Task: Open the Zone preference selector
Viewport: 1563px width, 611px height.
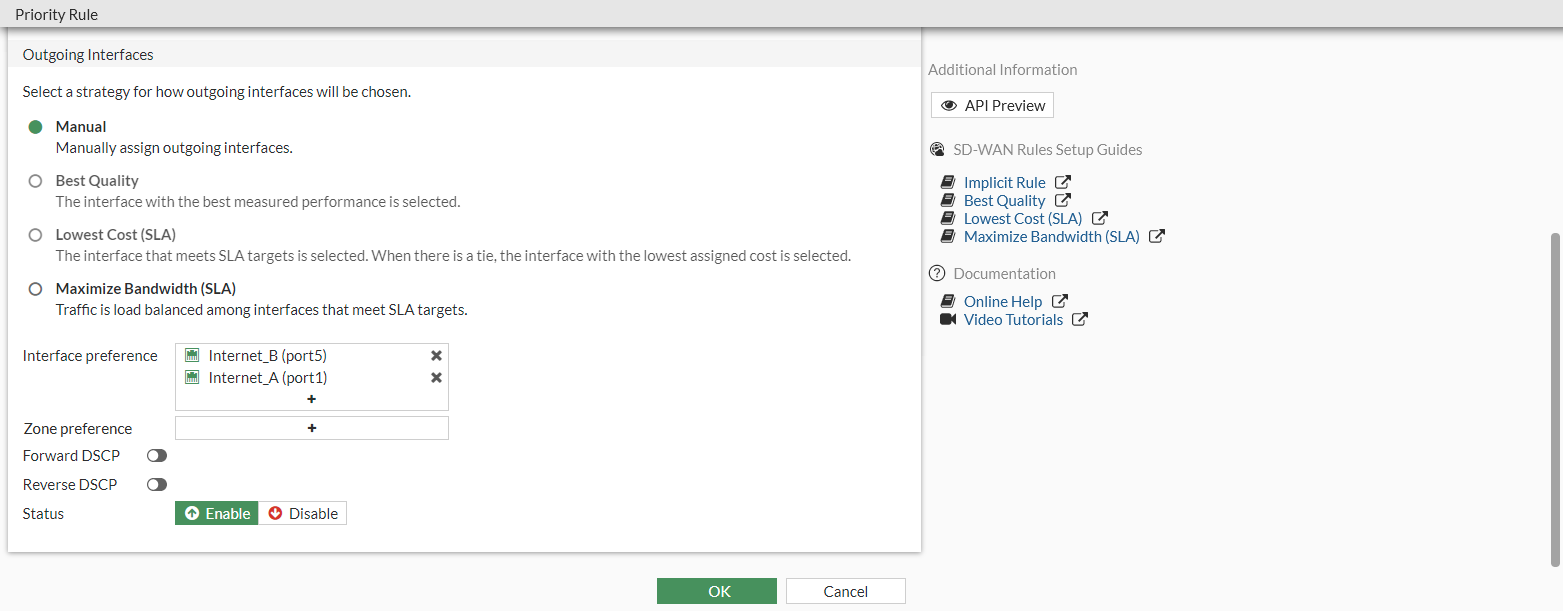Action: coord(311,428)
